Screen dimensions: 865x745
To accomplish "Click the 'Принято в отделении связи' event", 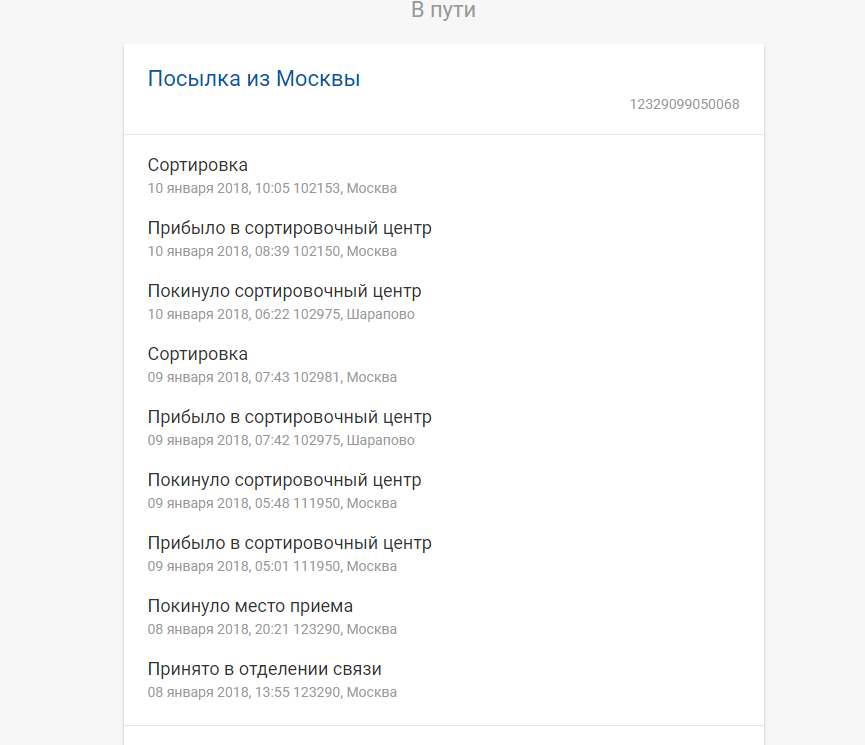I will [265, 669].
